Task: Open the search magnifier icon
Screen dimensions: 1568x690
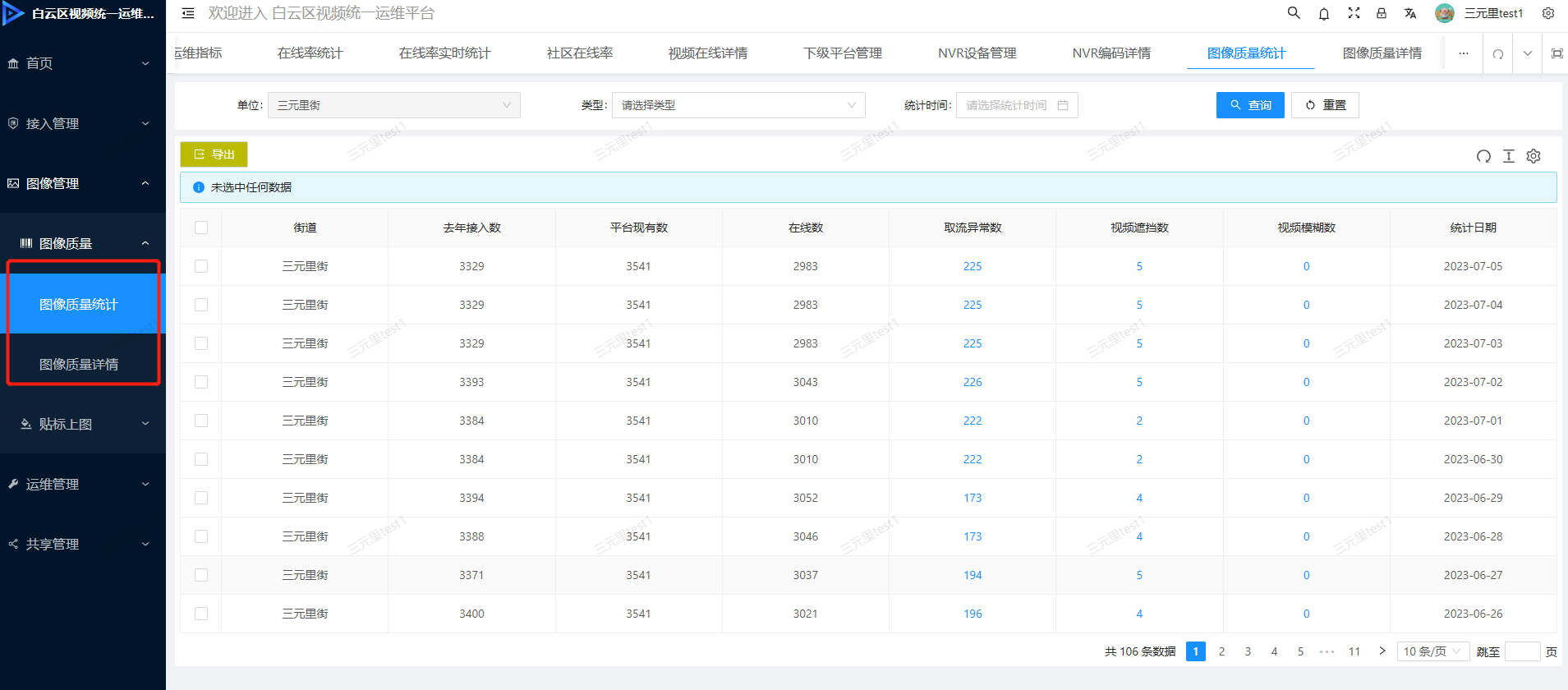Action: (x=1294, y=13)
